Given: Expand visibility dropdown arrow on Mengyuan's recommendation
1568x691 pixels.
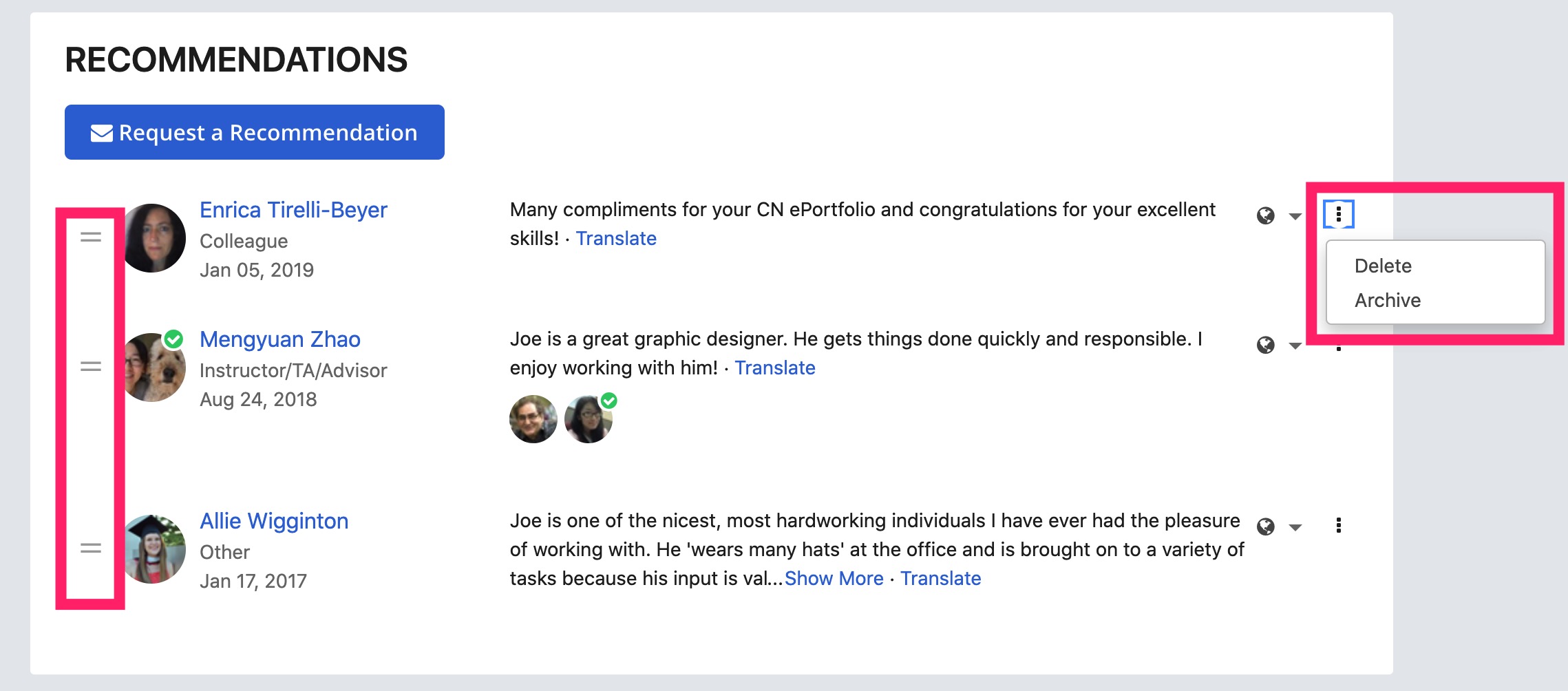Looking at the screenshot, I should tap(1295, 346).
